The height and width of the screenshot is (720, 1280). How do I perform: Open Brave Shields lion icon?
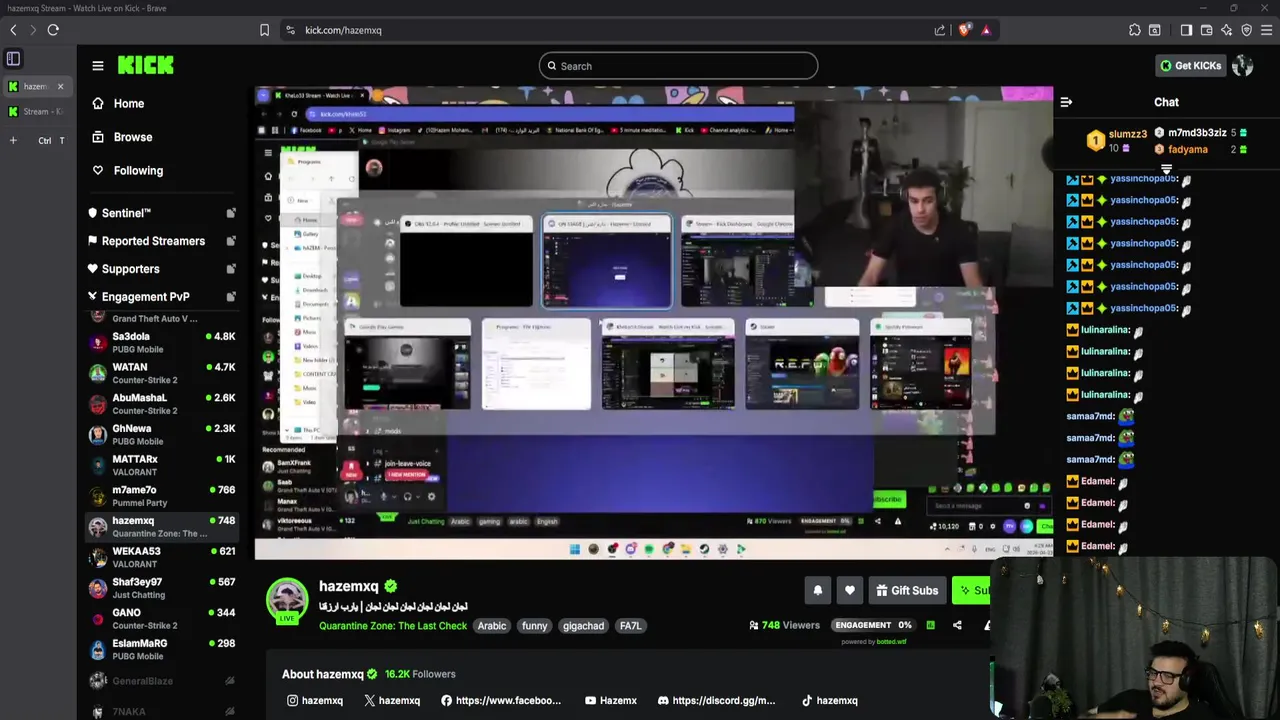coord(964,30)
